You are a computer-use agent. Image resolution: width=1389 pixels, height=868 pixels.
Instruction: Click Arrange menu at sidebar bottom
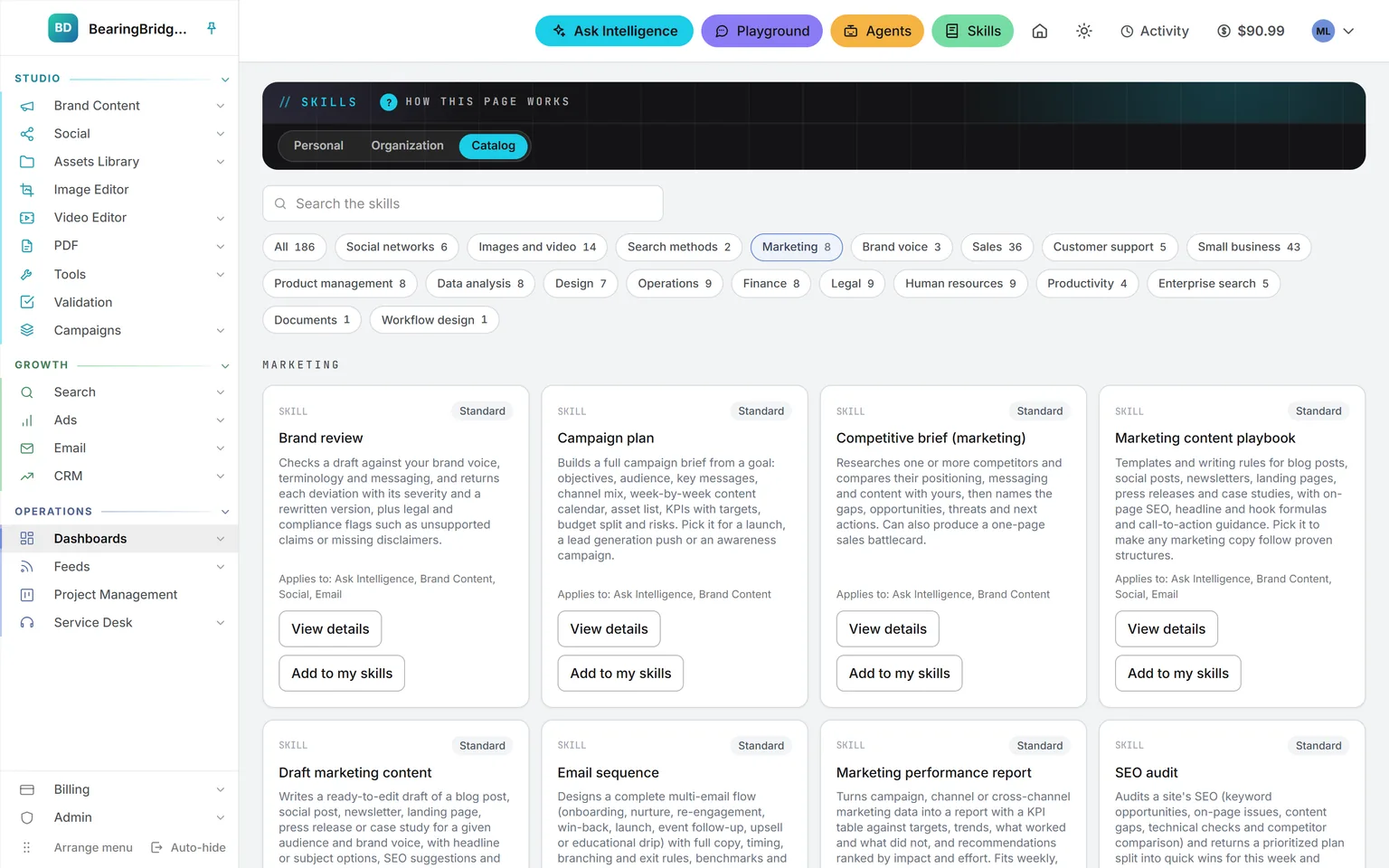coord(77,848)
